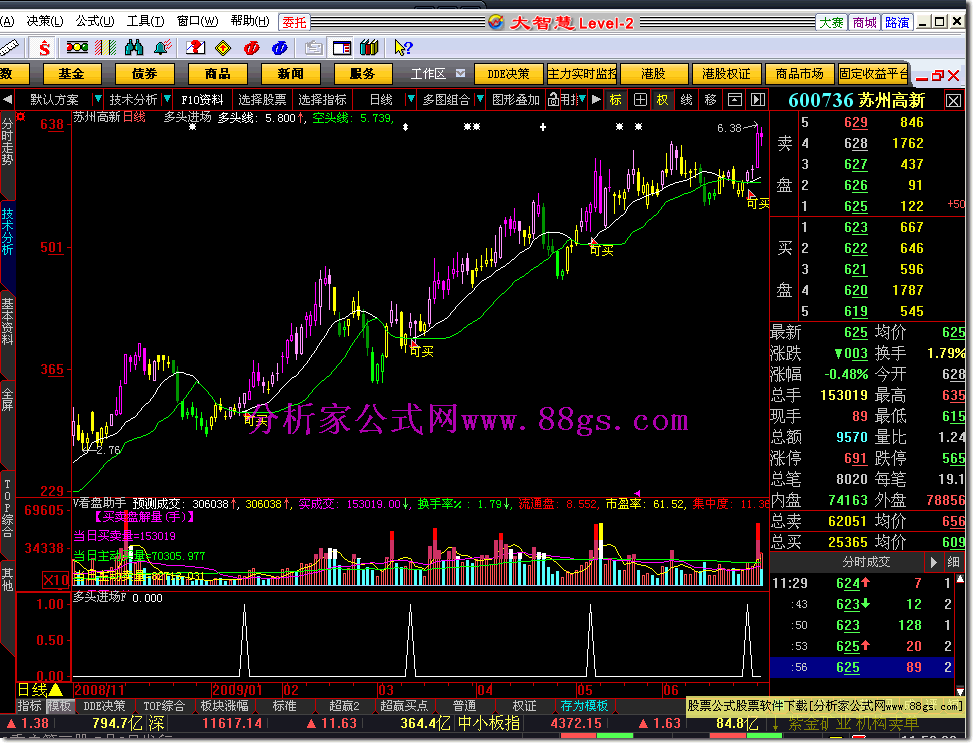Click the 移 move tool

click(710, 100)
